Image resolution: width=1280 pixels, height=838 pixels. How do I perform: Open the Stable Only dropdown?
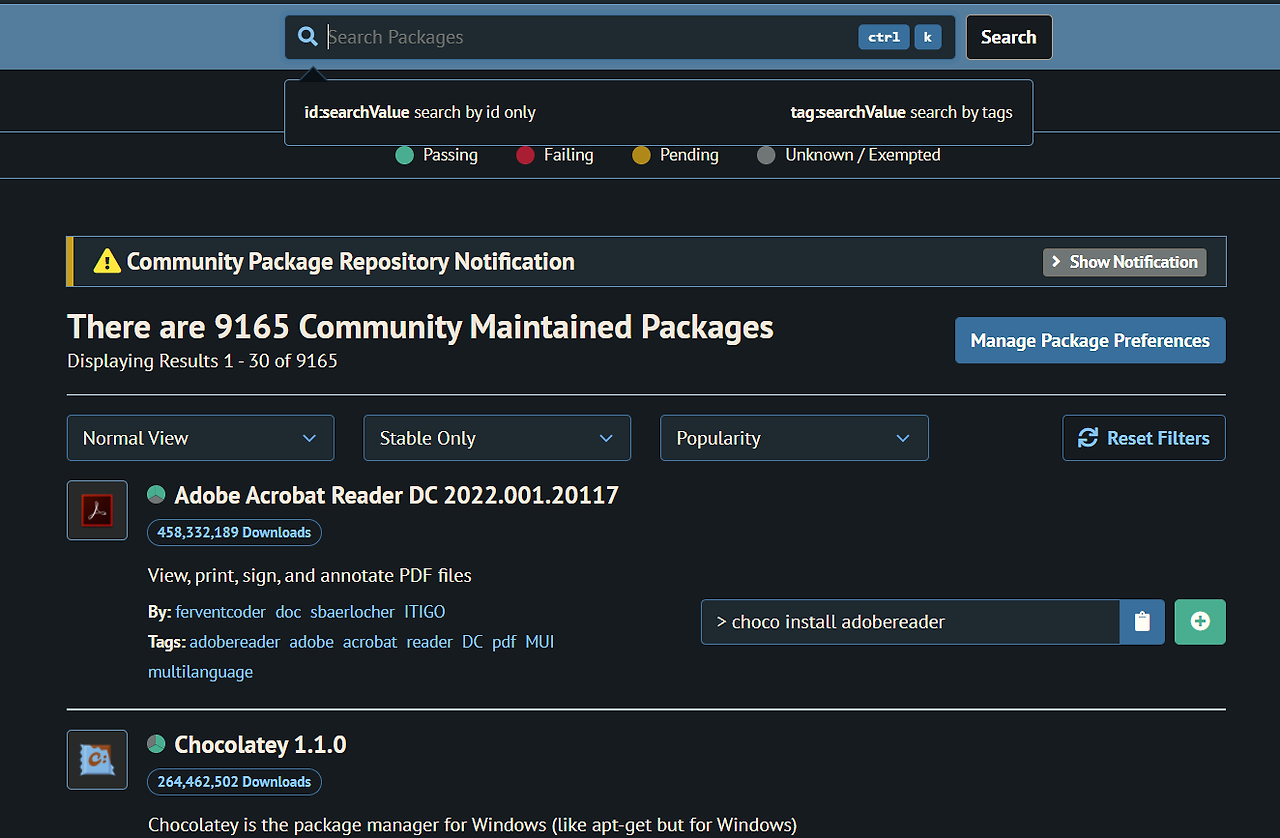pos(497,438)
